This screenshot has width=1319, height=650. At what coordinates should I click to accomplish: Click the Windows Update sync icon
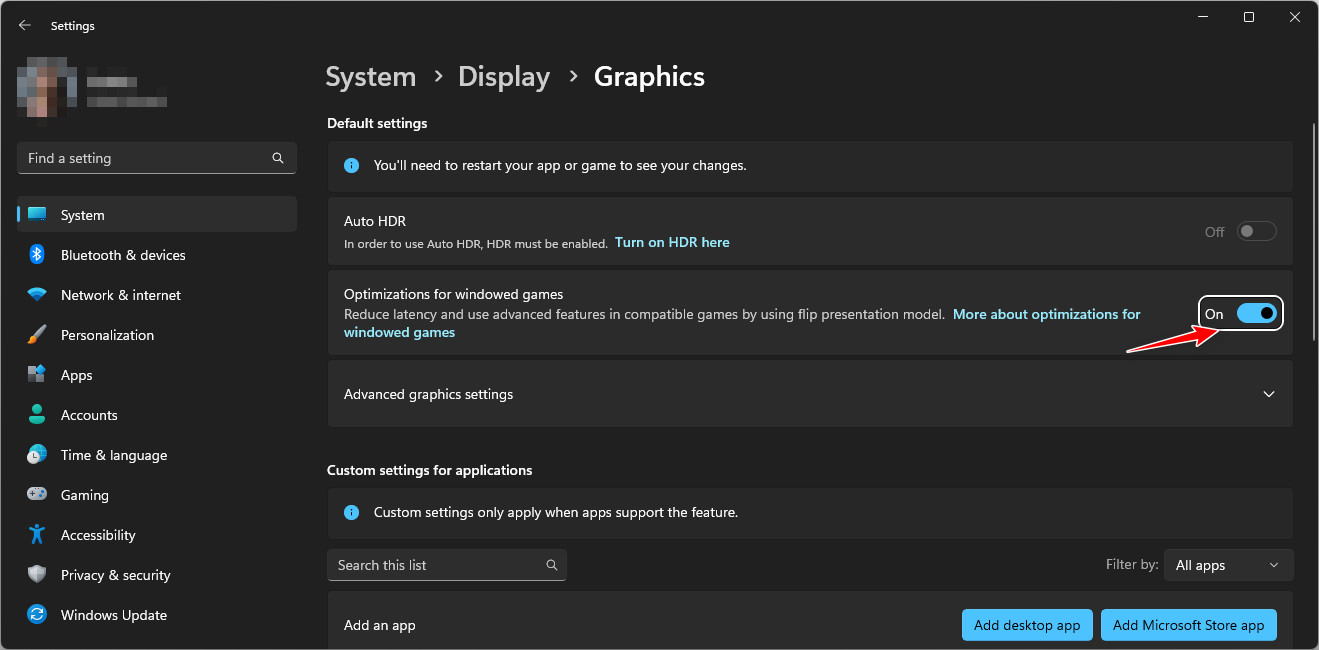click(x=37, y=615)
